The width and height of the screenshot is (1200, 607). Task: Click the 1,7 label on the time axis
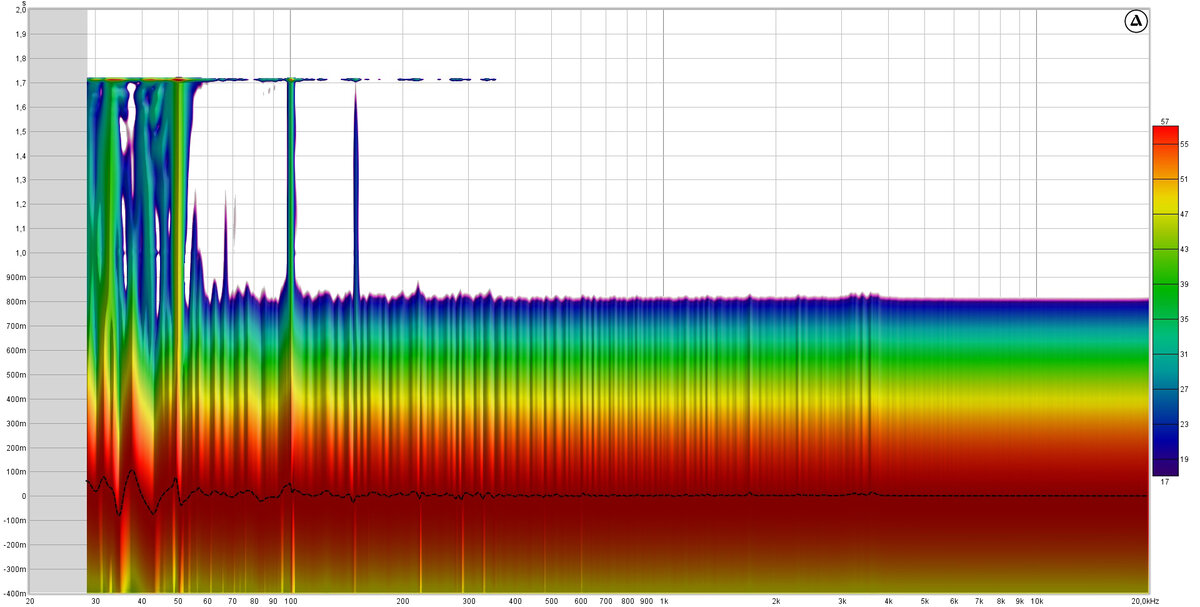click(x=20, y=83)
